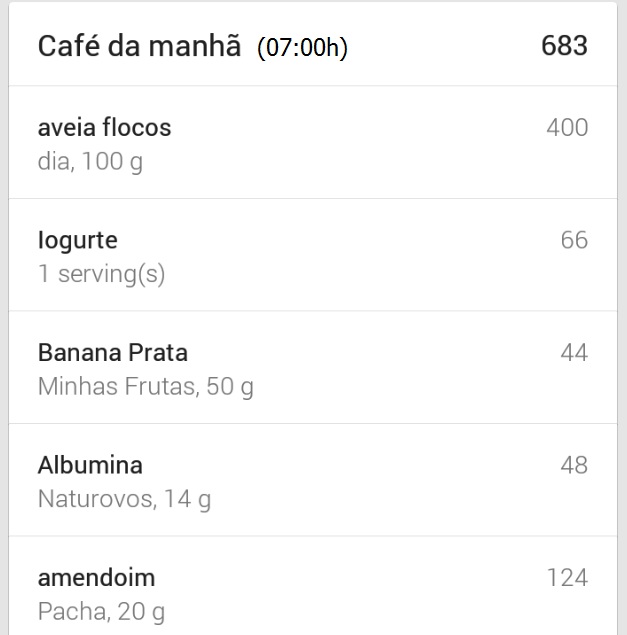This screenshot has height=635, width=627.
Task: Tap the 'Naturovos, 14 g' serving text
Action: coord(124,499)
